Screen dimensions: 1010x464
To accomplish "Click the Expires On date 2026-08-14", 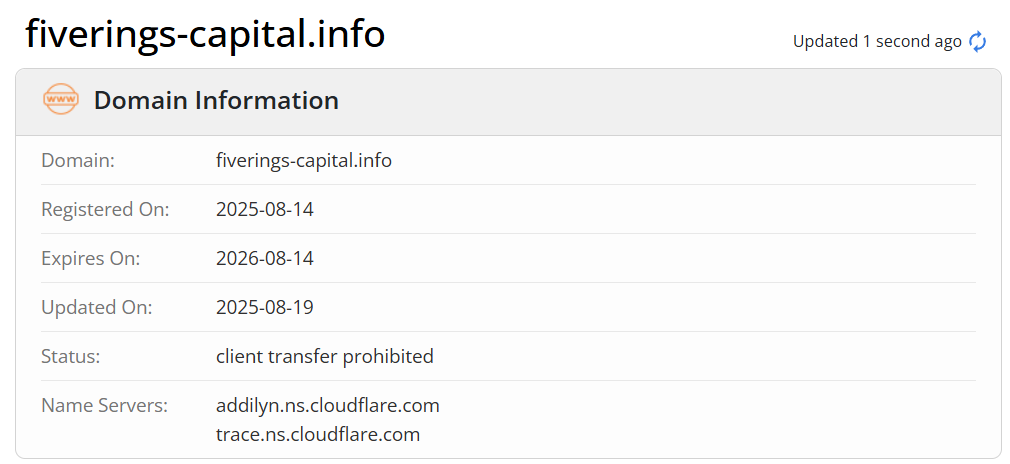I will pos(265,258).
